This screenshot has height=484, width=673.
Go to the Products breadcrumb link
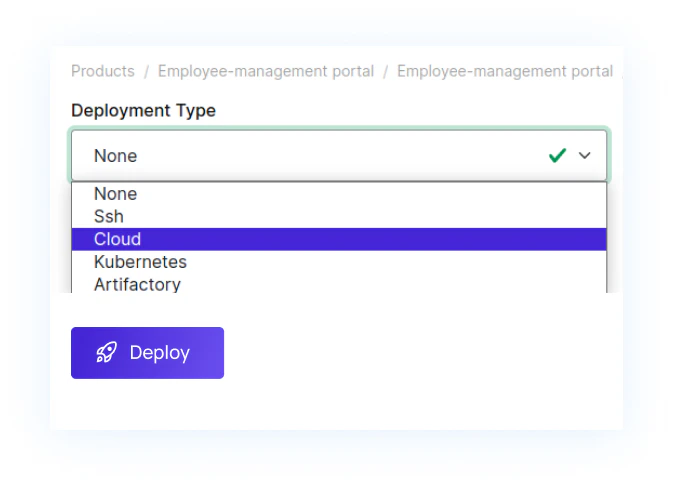point(102,71)
